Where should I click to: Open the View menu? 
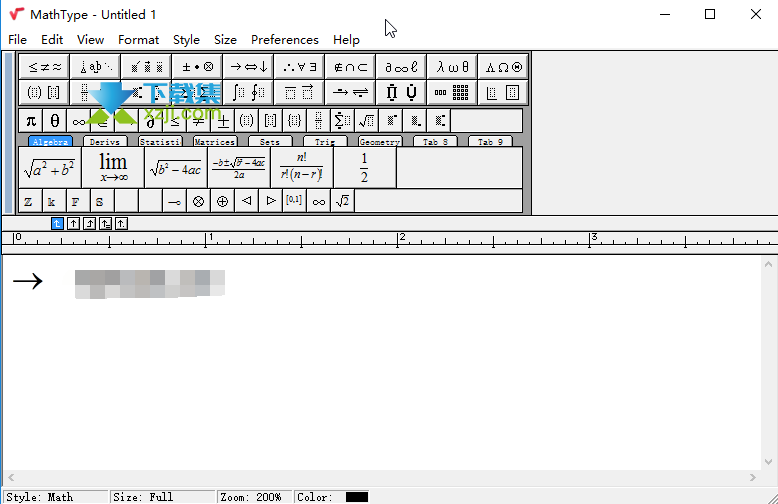click(90, 40)
